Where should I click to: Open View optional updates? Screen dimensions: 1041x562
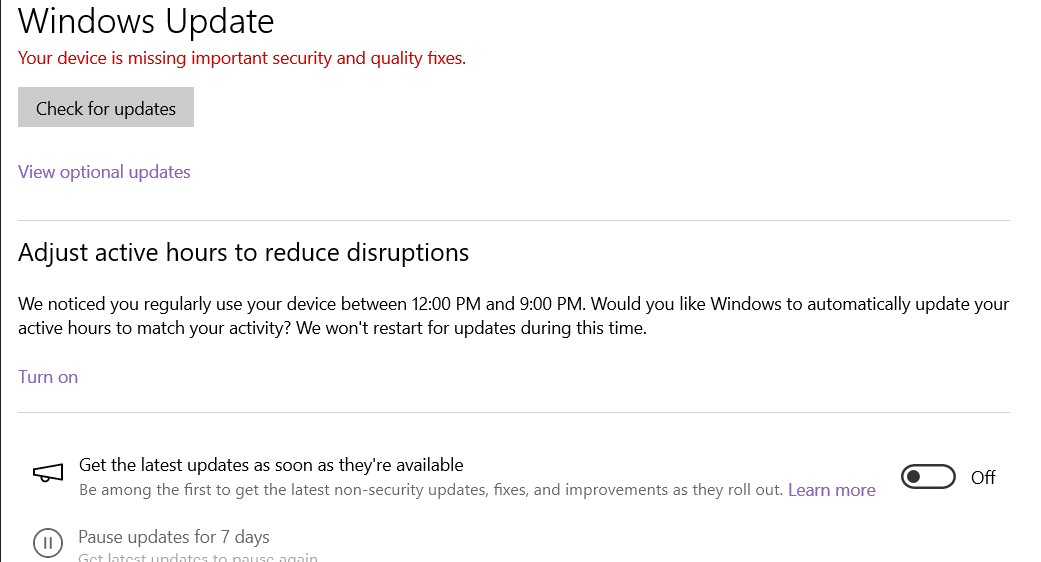point(104,172)
